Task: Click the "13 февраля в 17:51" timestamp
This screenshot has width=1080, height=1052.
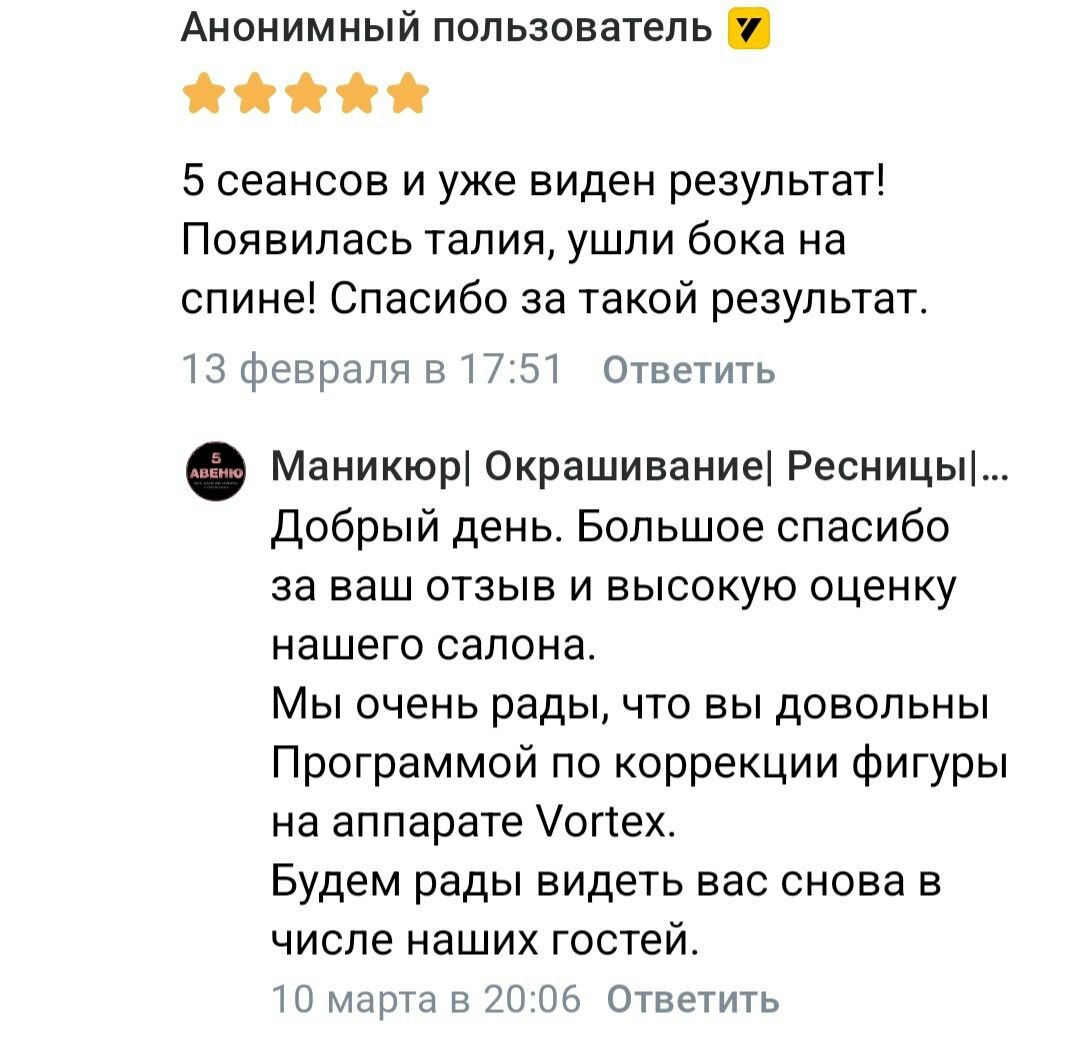Action: point(374,370)
